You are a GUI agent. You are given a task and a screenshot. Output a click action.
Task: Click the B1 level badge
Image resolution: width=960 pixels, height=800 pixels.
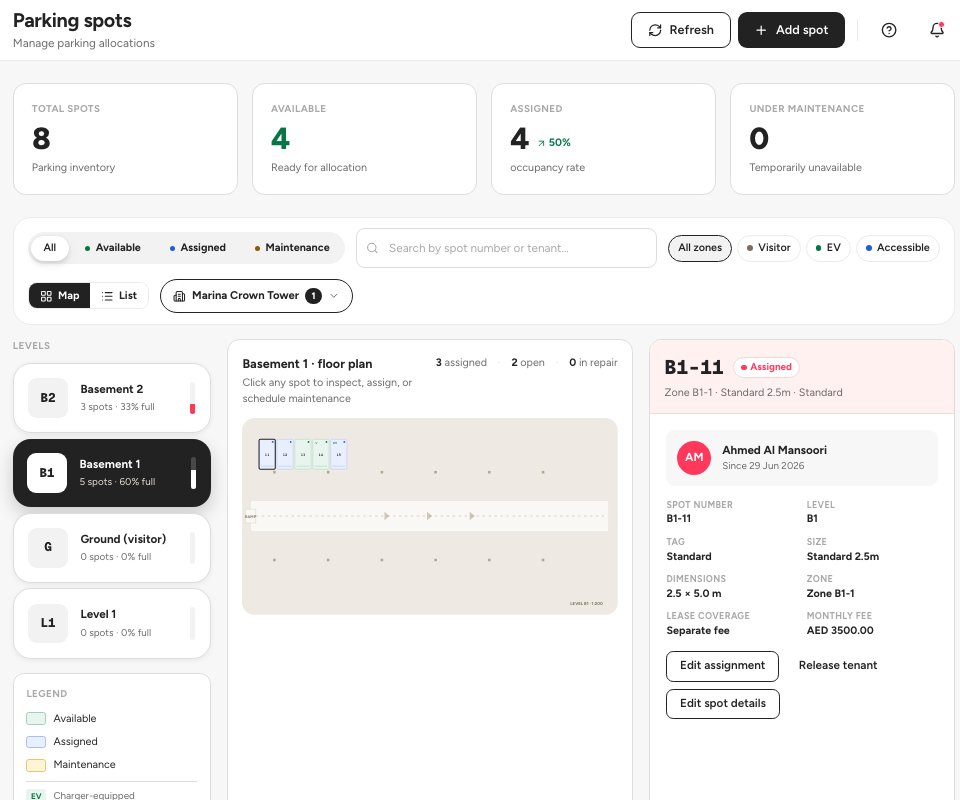pos(47,473)
